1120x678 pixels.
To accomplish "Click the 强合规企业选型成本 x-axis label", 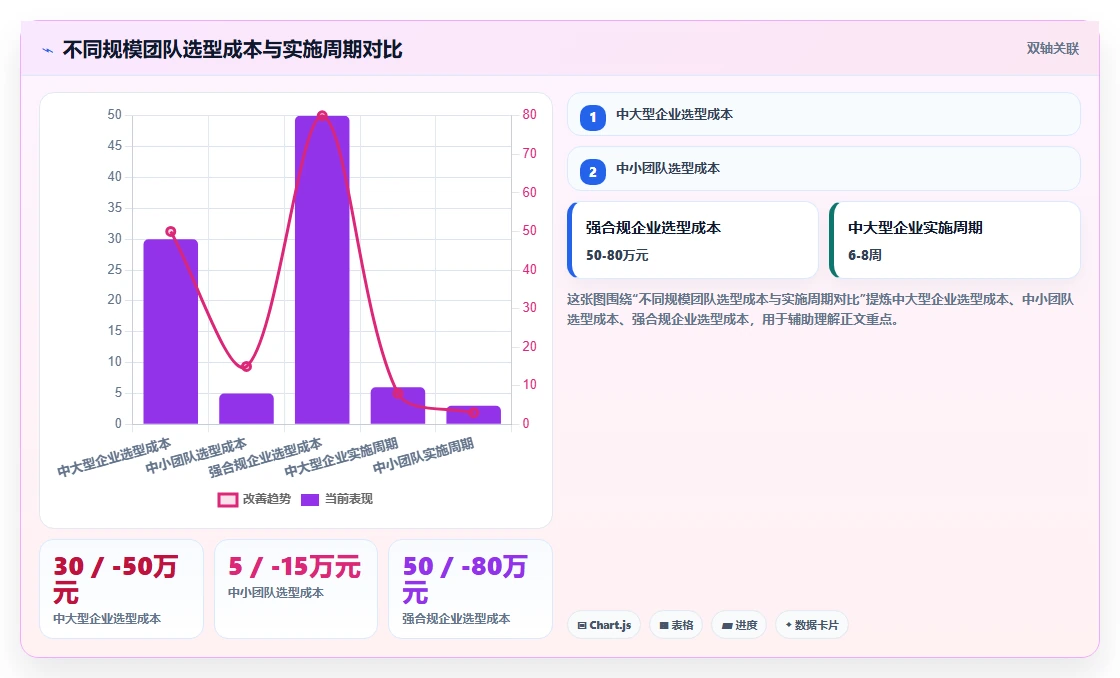I will (x=266, y=458).
